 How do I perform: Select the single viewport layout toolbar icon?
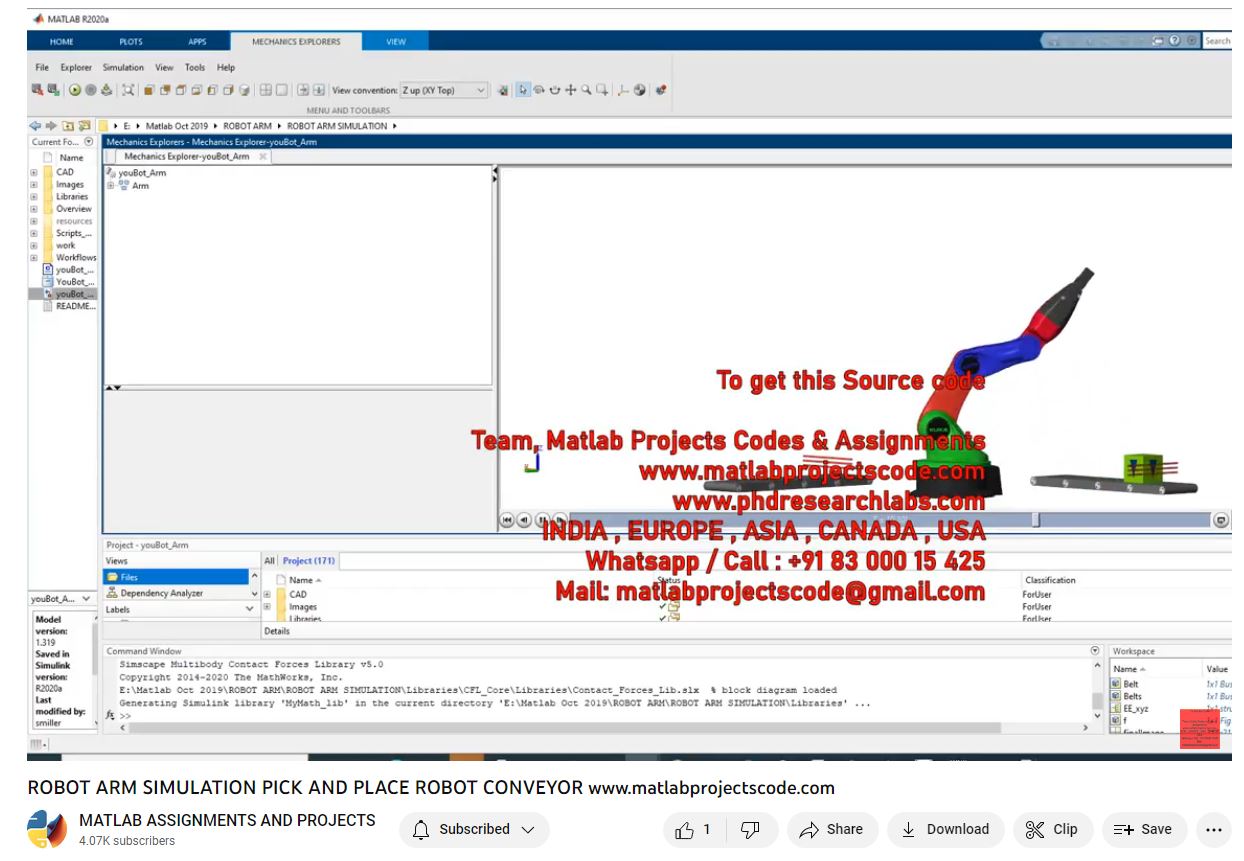[x=282, y=90]
